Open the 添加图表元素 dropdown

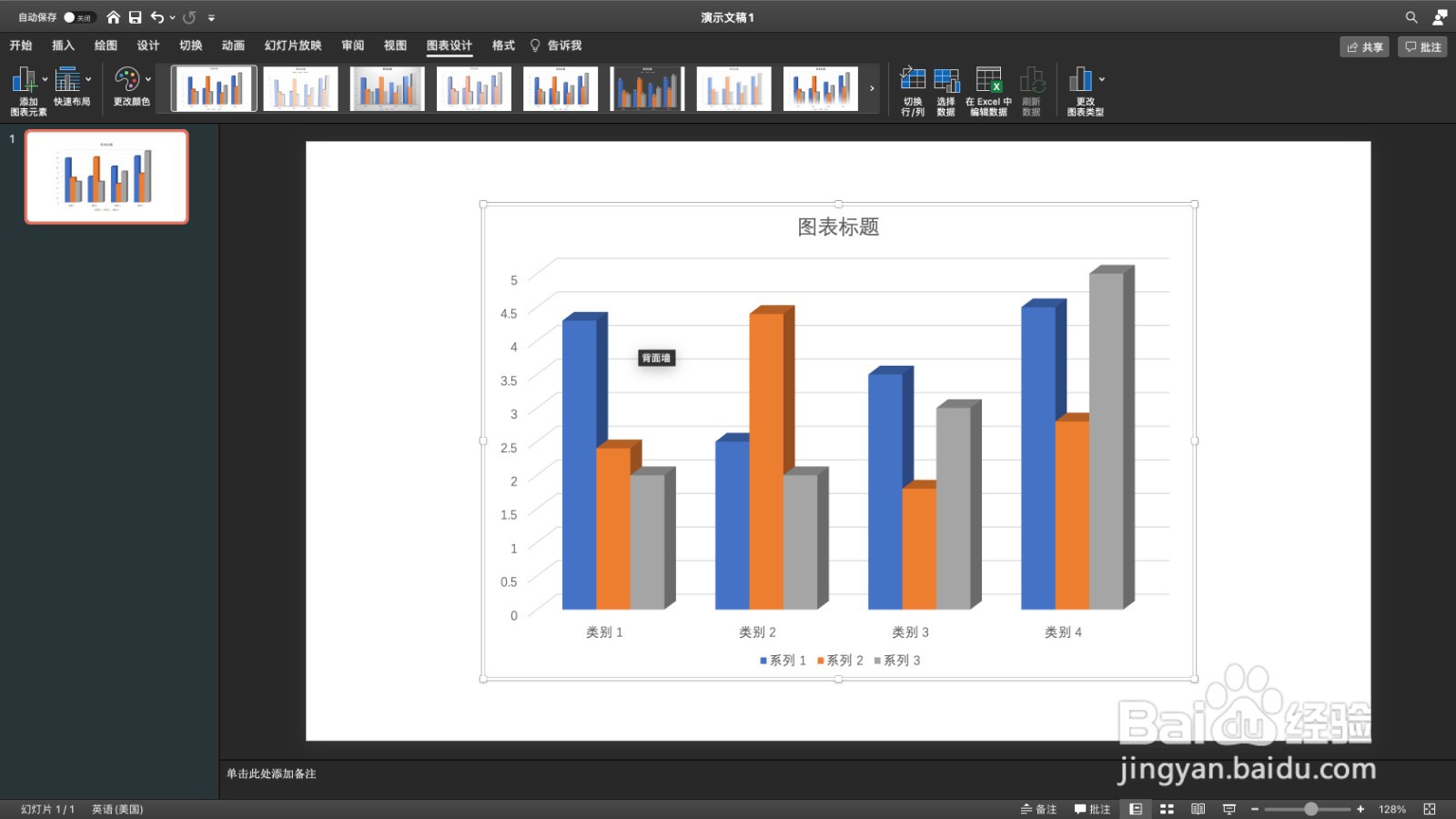29,91
